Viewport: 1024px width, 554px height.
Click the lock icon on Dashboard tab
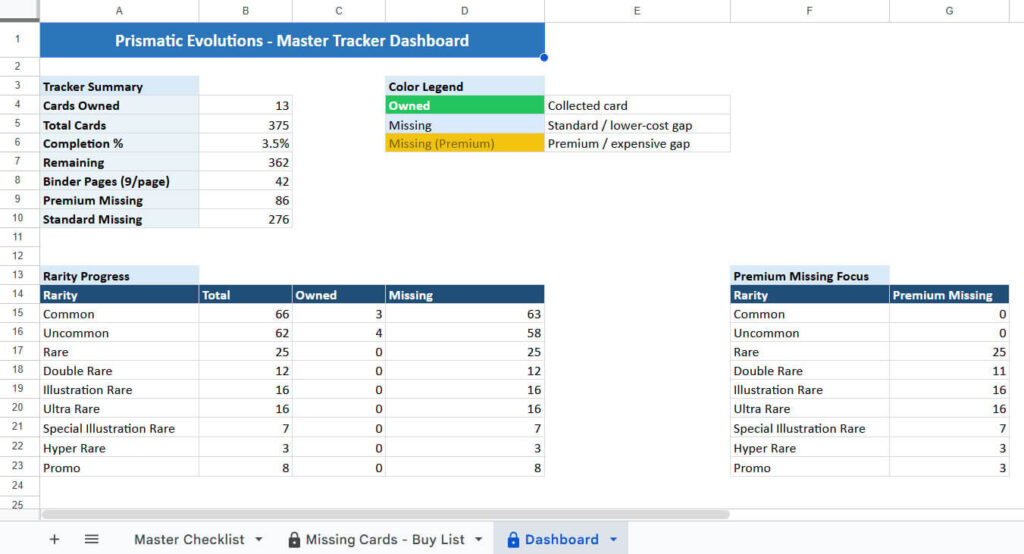point(513,540)
